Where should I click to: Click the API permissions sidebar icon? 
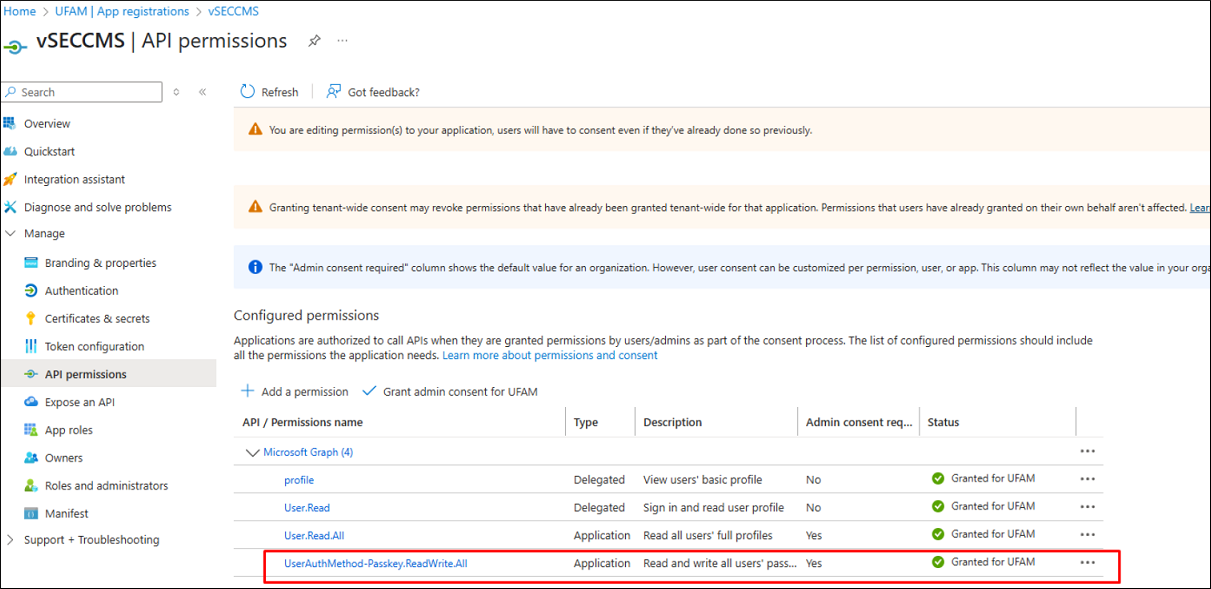[x=31, y=374]
